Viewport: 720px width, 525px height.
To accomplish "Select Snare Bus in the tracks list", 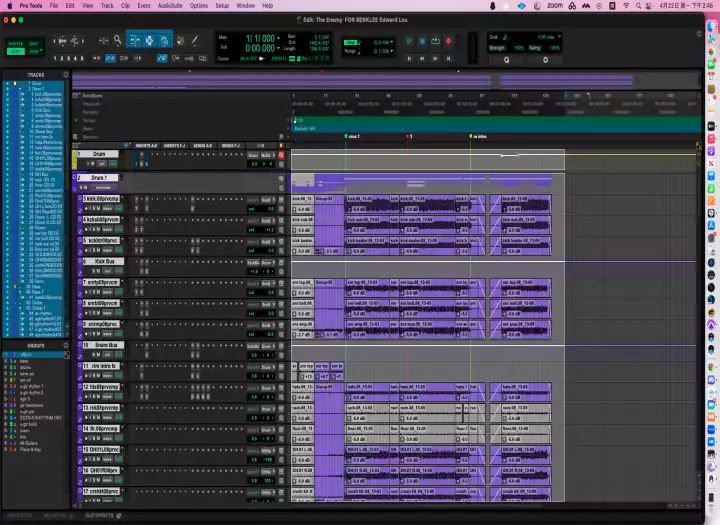I will [x=42, y=131].
